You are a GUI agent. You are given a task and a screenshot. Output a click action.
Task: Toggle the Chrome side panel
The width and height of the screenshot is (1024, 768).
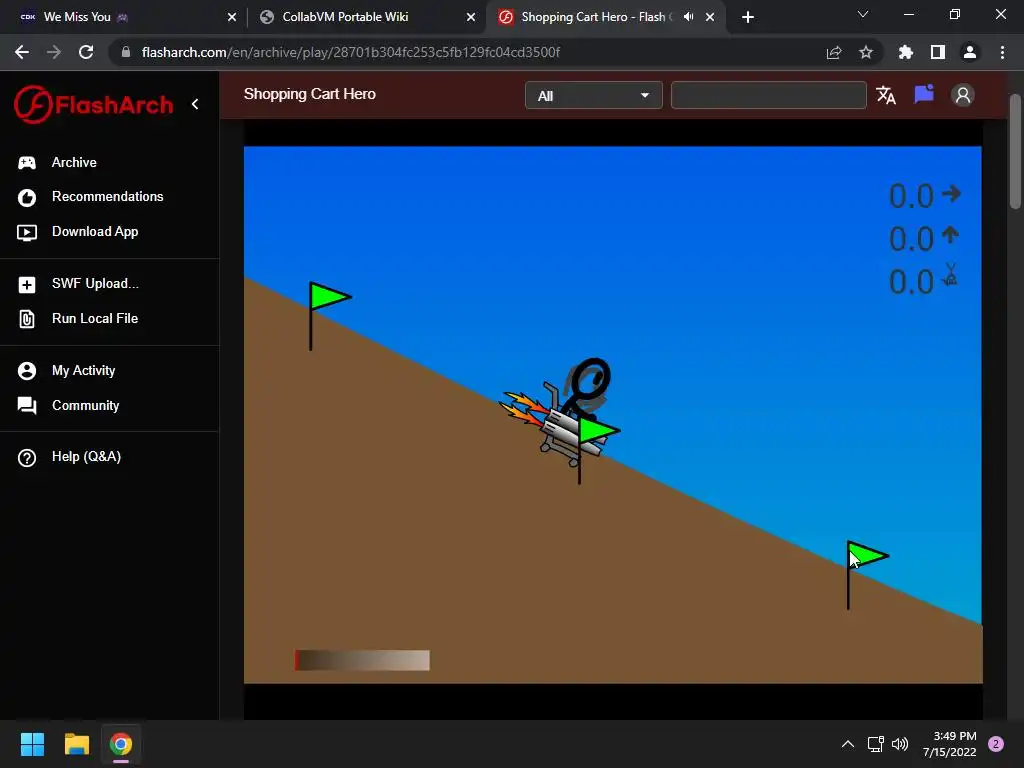click(937, 52)
